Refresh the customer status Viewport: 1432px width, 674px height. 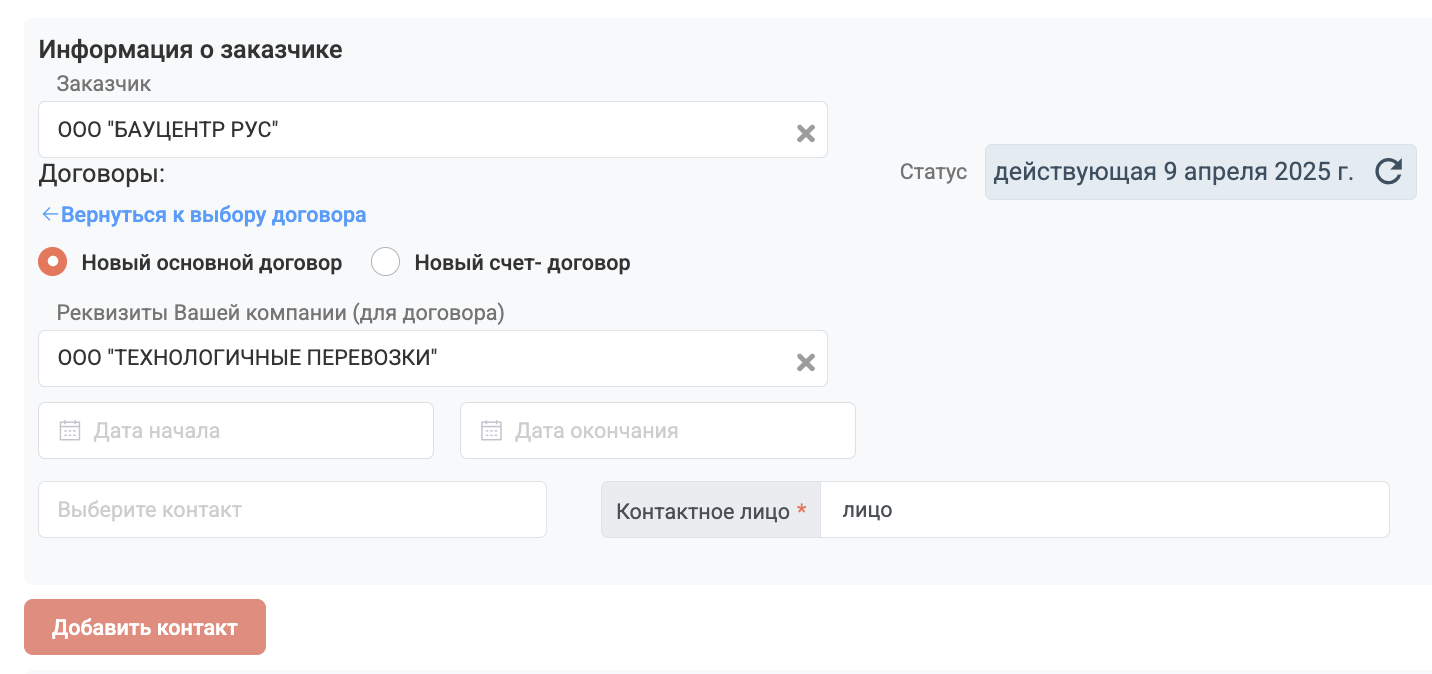[1388, 172]
